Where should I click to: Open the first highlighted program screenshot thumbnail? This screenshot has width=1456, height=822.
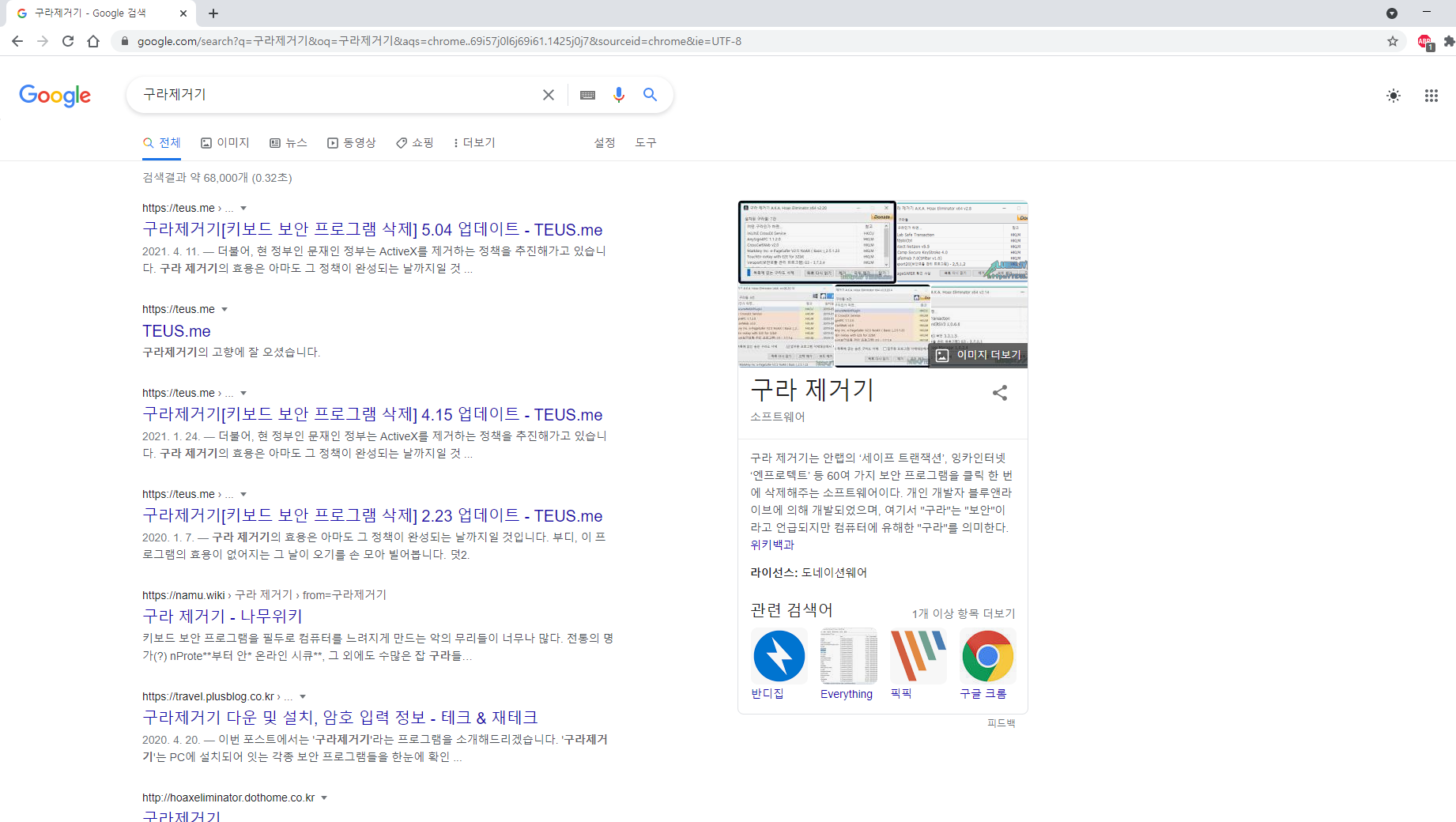point(817,243)
